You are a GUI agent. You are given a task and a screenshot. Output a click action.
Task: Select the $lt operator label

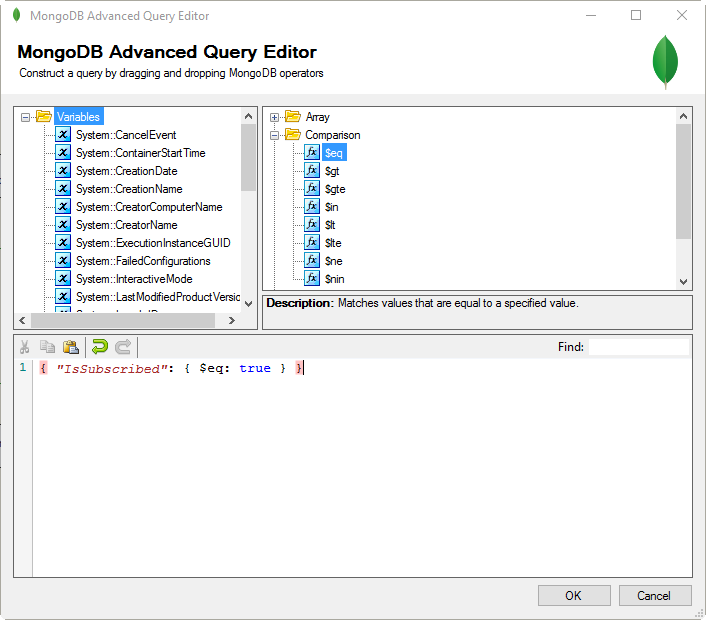click(330, 225)
